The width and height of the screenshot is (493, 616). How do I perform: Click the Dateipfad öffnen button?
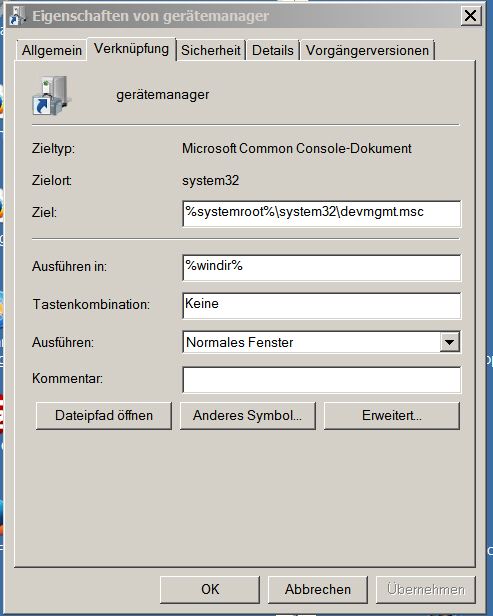click(104, 416)
